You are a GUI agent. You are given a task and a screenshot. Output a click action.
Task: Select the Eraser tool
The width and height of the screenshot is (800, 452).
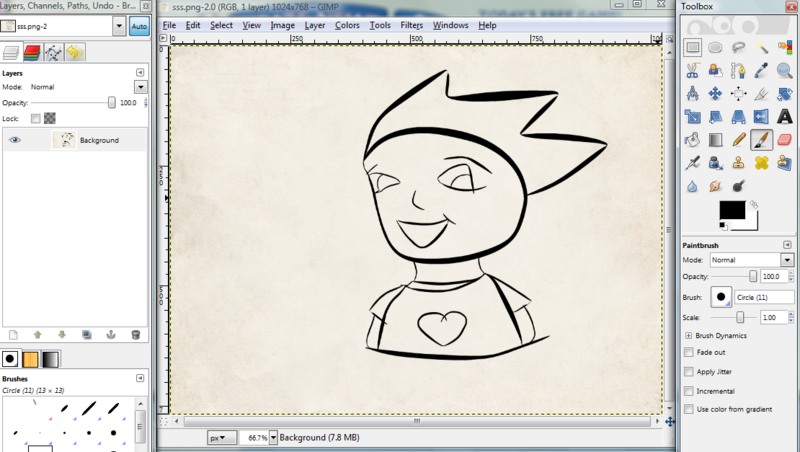point(784,139)
